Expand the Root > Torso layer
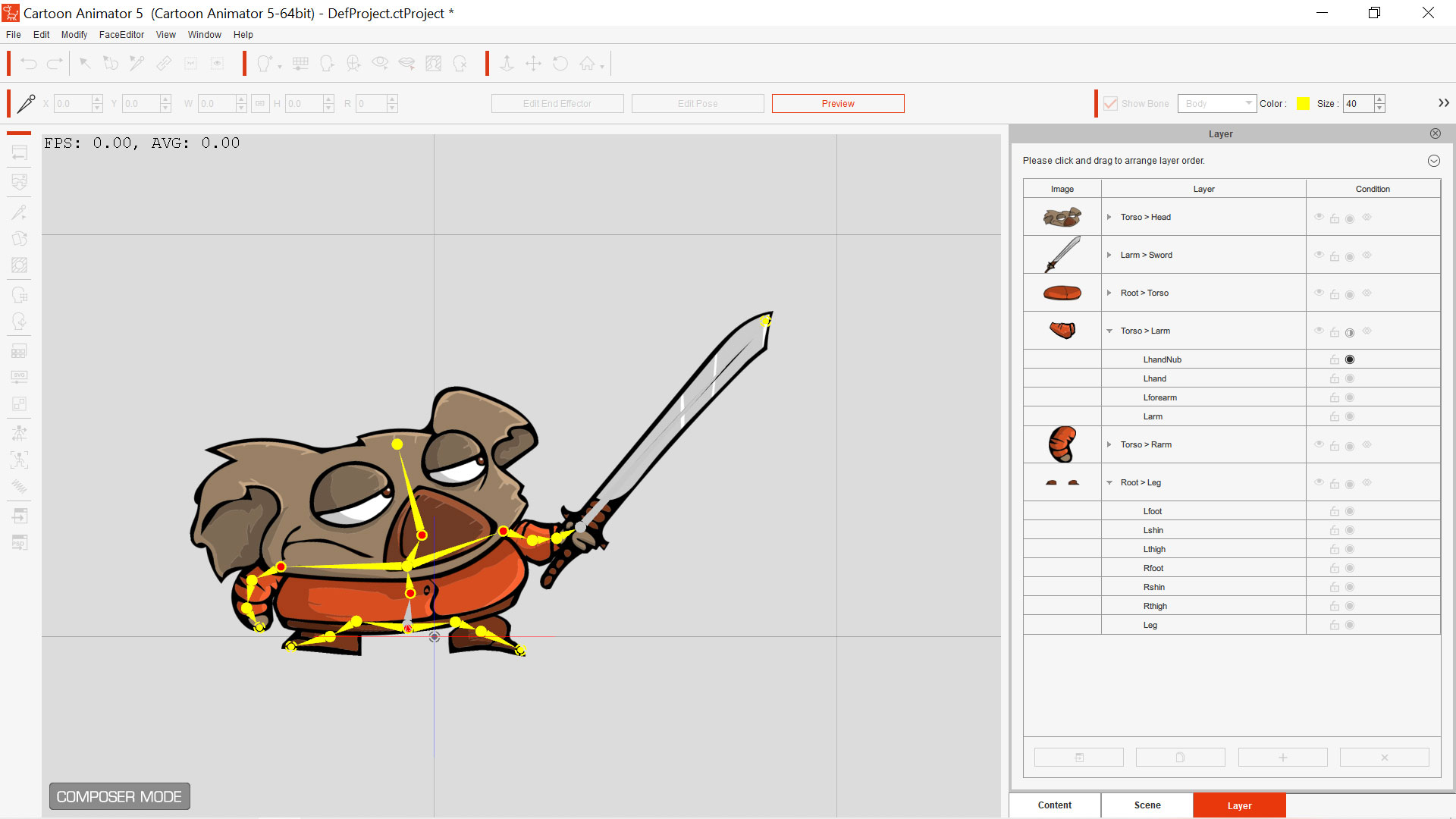Screen dimensions: 1456x819 1109,293
